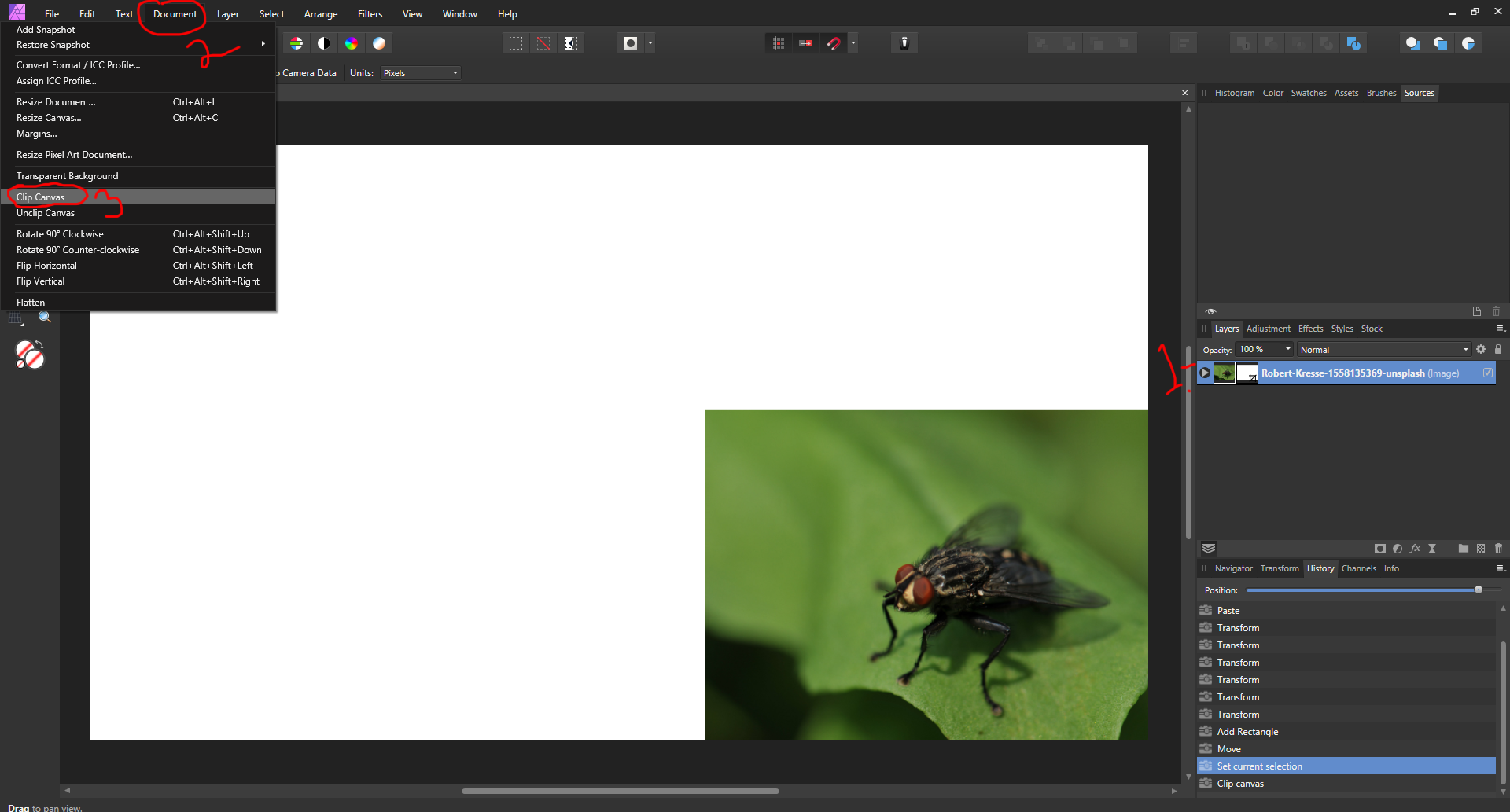Switch to the Channels tab
Image resolution: width=1510 pixels, height=812 pixels.
pyautogui.click(x=1358, y=568)
